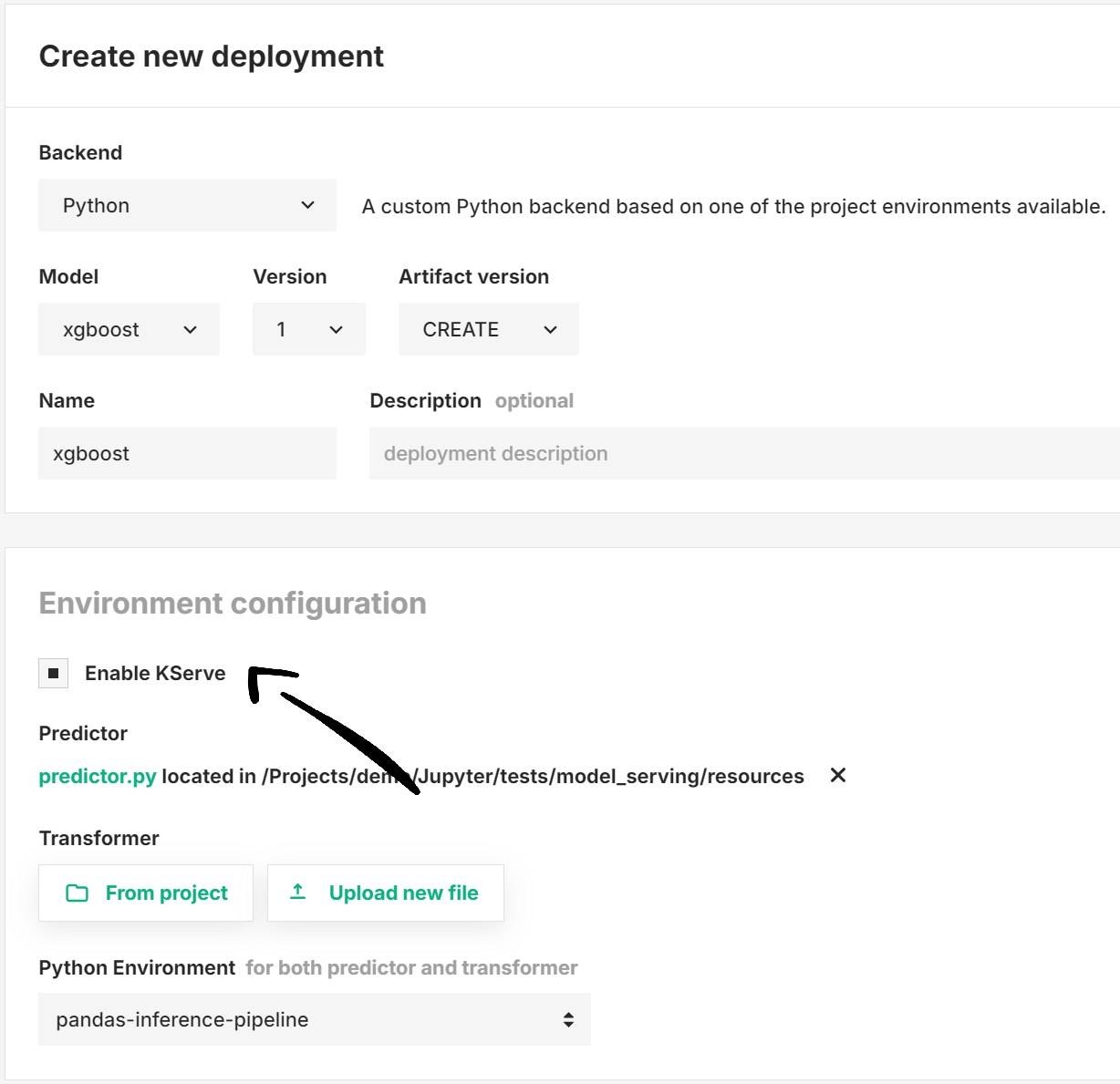Open the Version dropdown showing 1
1120x1084 pixels.
pos(308,329)
